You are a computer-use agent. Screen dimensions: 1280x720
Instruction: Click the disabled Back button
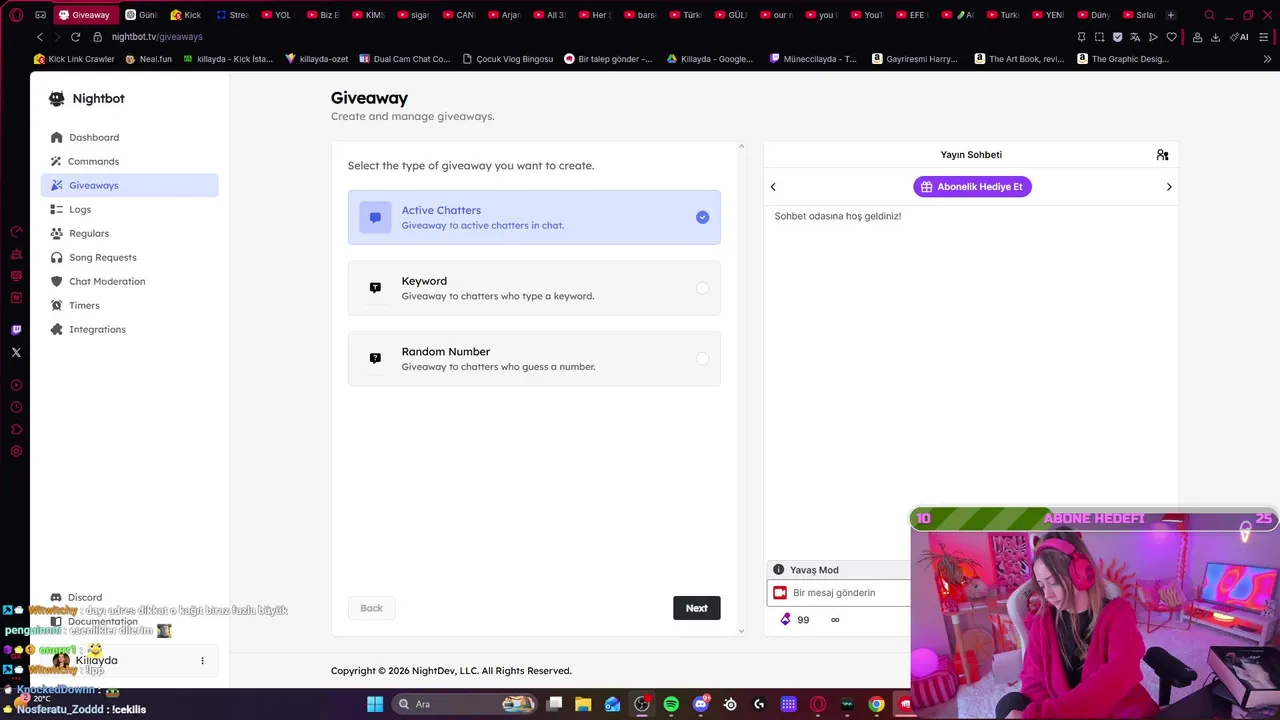click(x=371, y=608)
